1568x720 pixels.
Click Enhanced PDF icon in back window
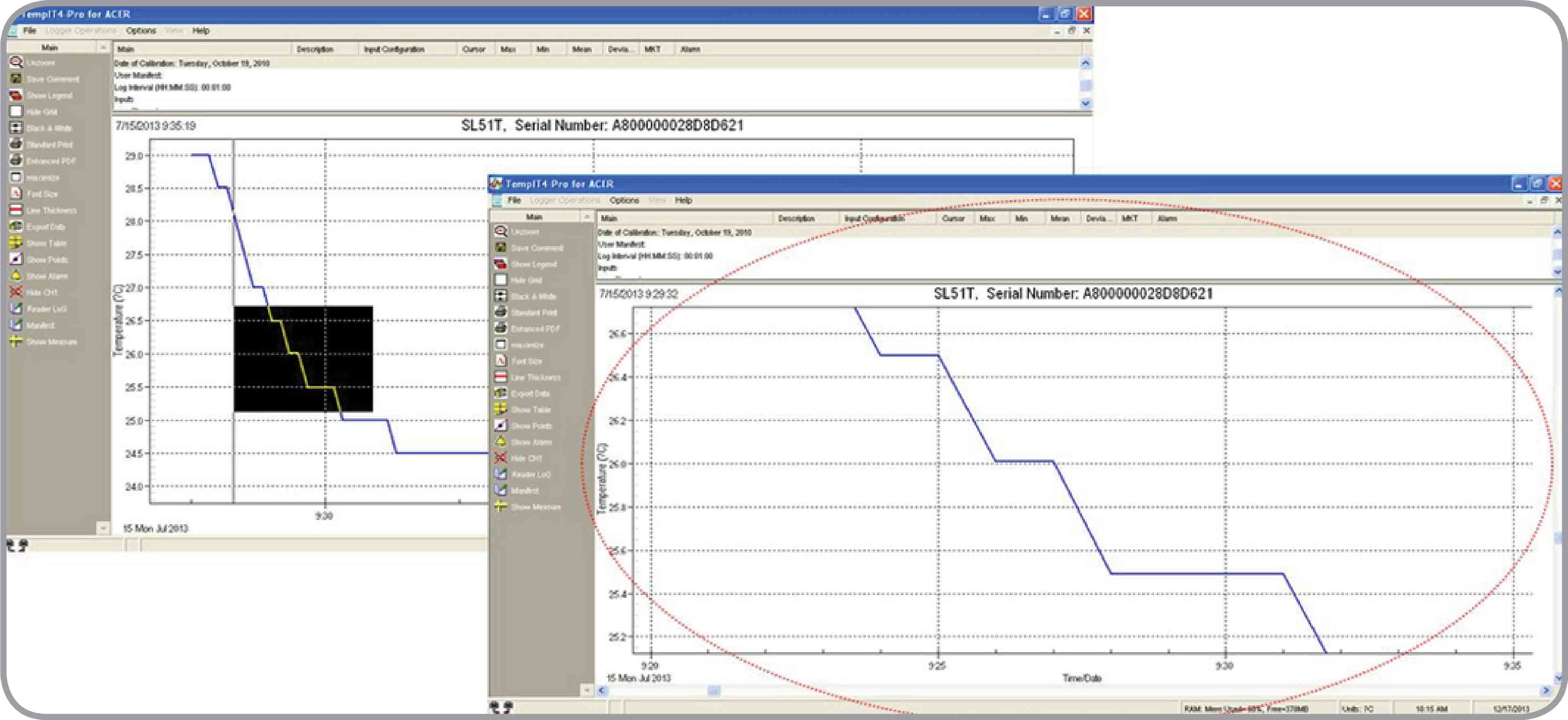[x=16, y=161]
